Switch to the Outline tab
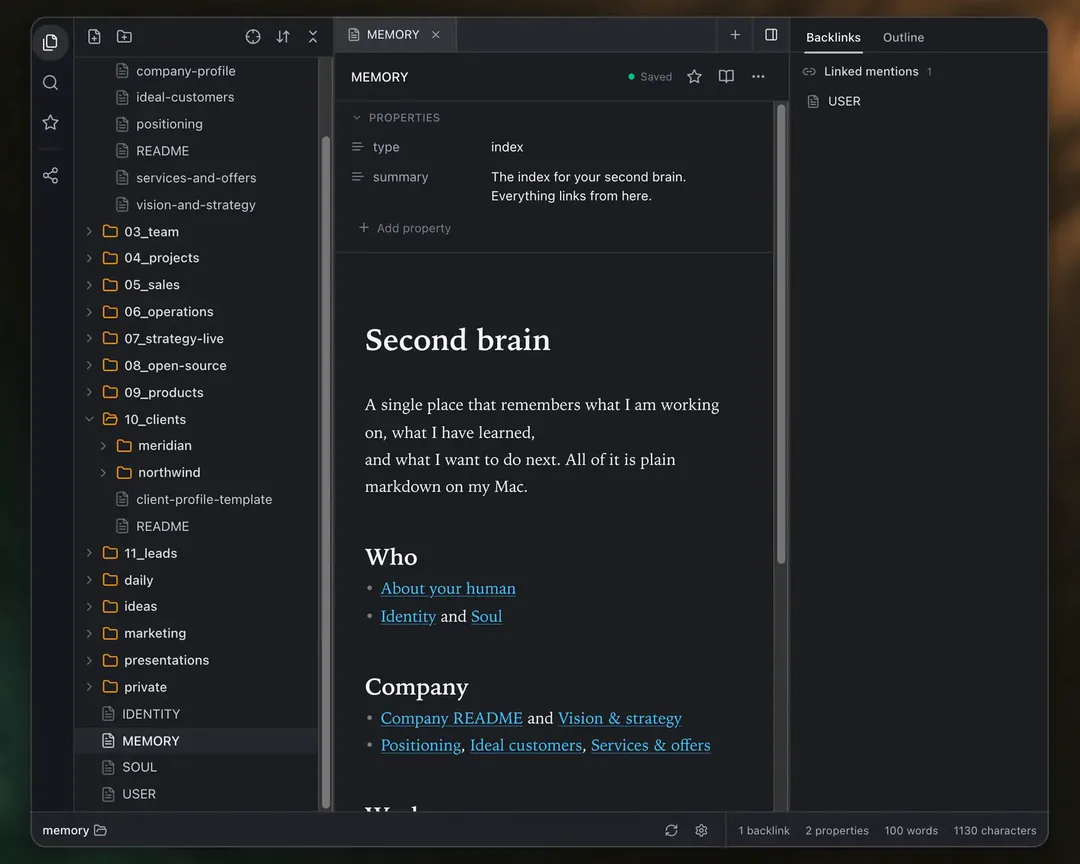 903,37
